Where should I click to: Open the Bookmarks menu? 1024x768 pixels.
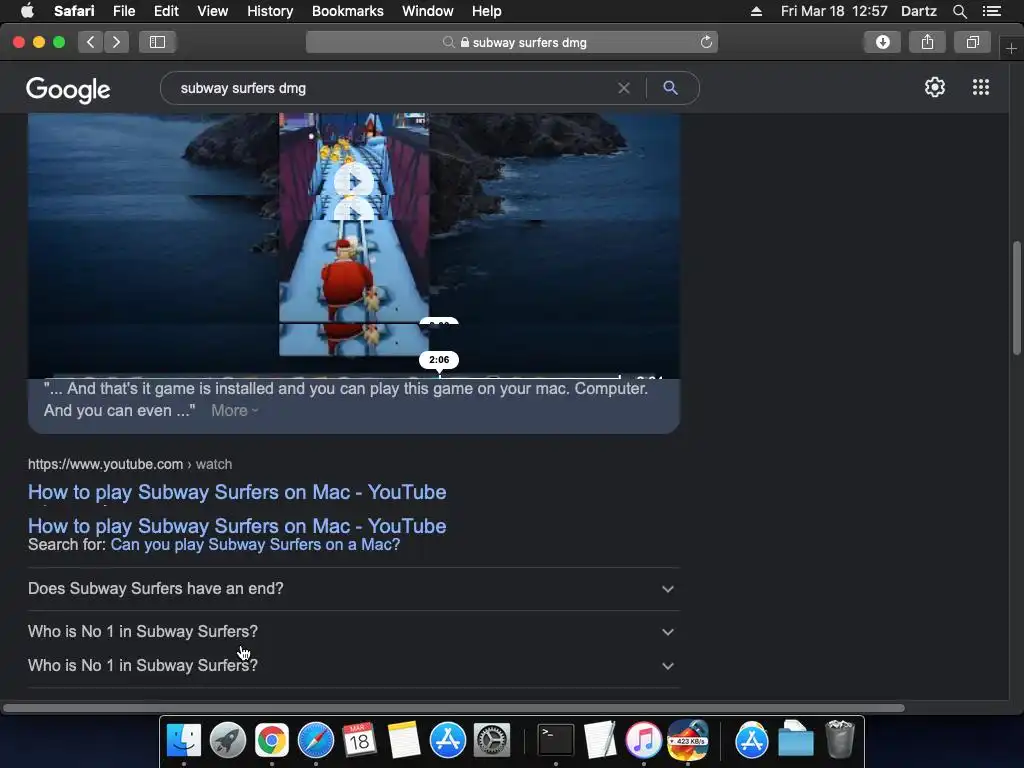(x=347, y=11)
